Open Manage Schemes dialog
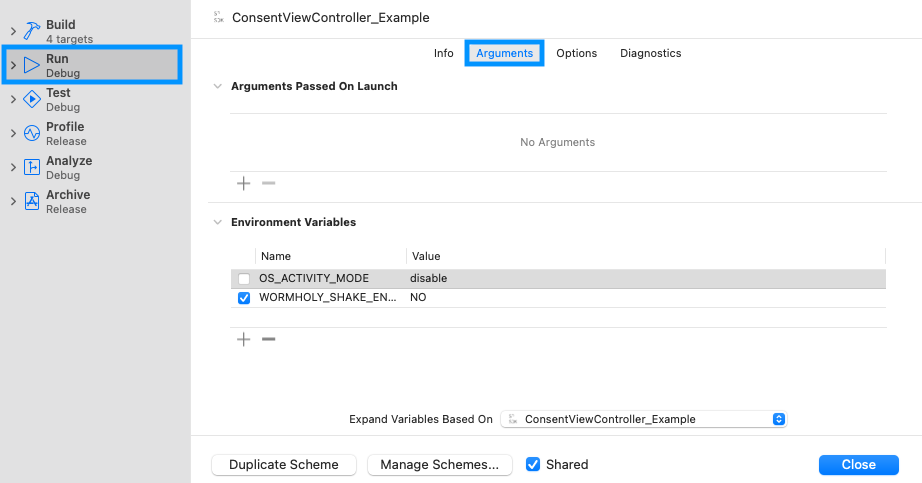Screen dimensions: 922x483 440,464
